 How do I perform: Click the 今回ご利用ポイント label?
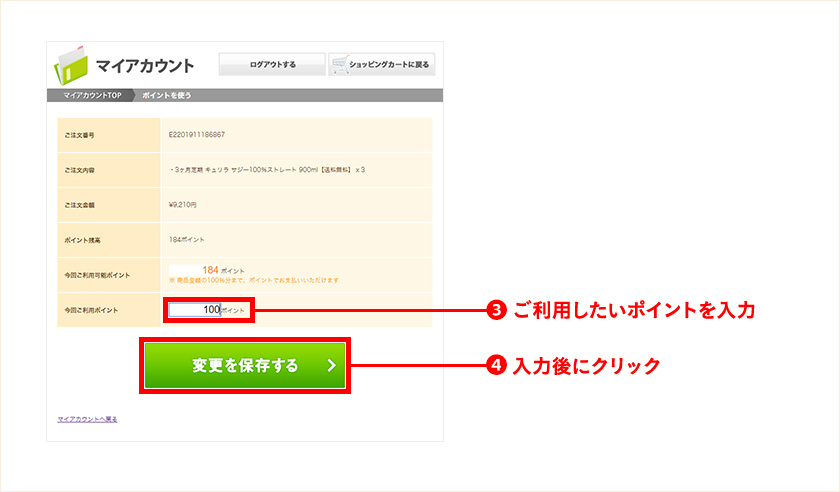pyautogui.click(x=91, y=310)
